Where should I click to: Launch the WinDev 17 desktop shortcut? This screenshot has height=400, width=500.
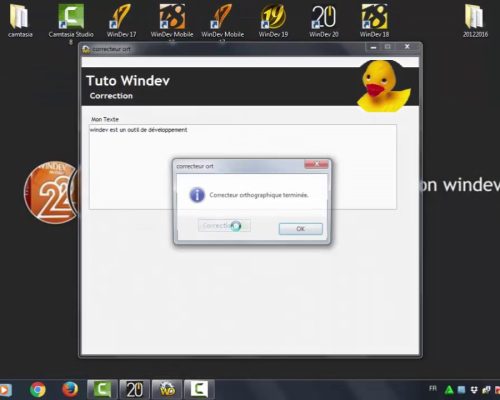[x=121, y=20]
